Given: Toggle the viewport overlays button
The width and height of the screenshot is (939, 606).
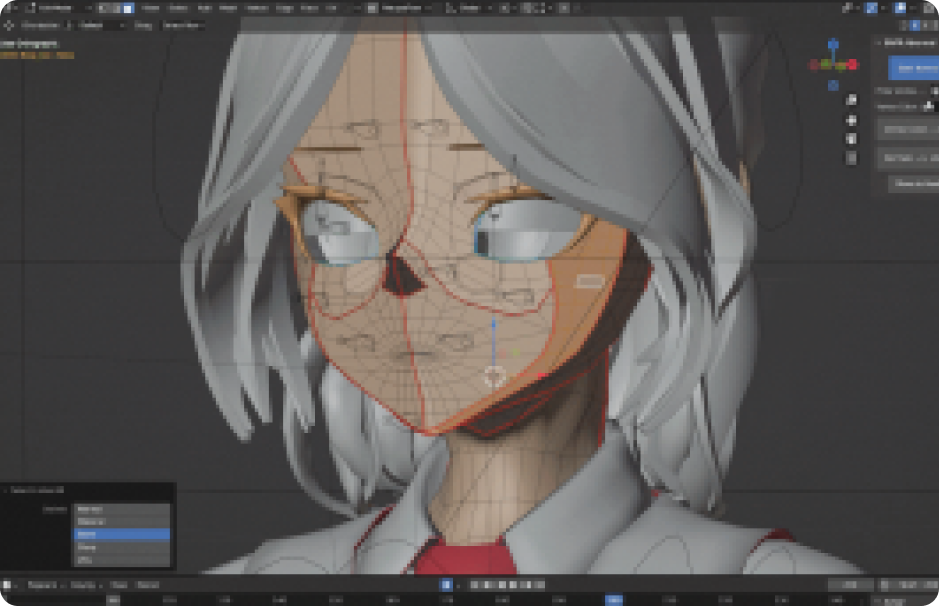Looking at the screenshot, I should (x=900, y=8).
